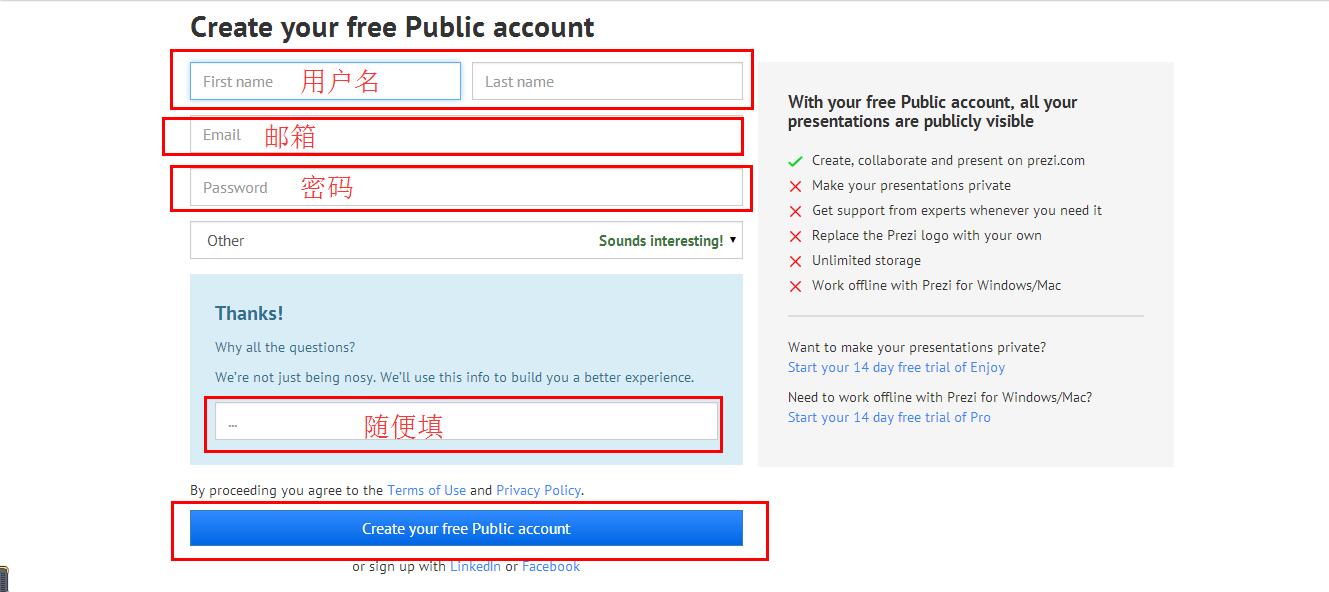Click the text box under Thanks! section

466,421
